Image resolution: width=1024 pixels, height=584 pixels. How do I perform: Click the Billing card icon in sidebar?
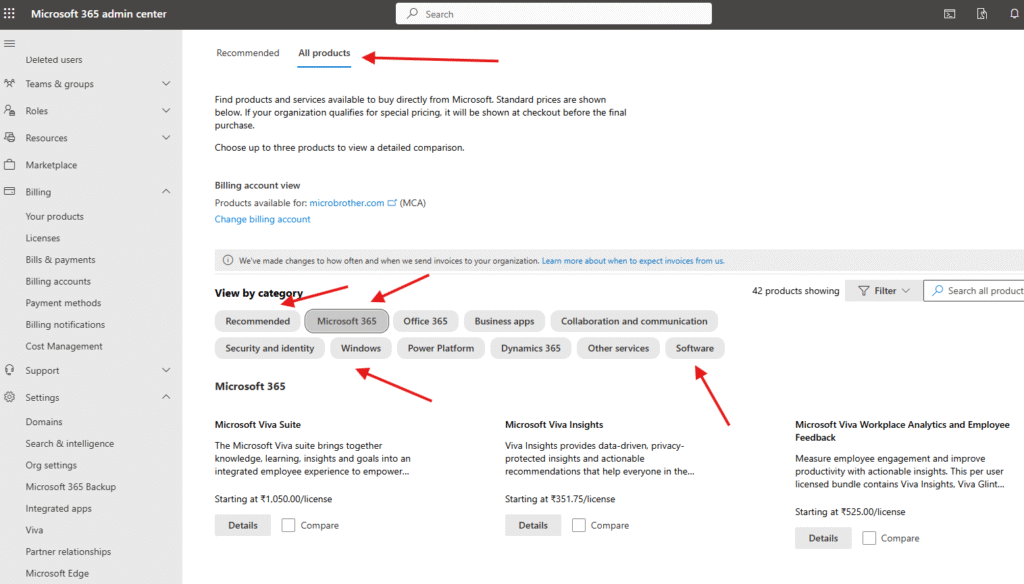10,192
